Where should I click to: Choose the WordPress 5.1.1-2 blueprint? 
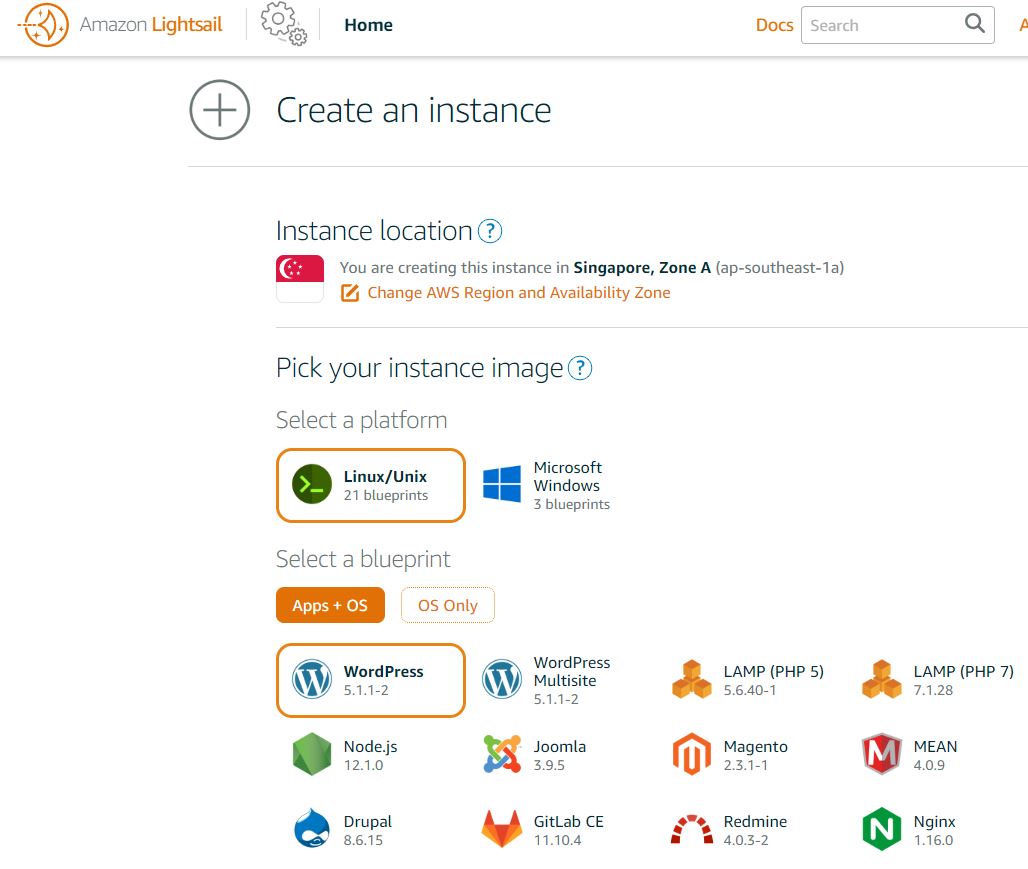coord(371,680)
